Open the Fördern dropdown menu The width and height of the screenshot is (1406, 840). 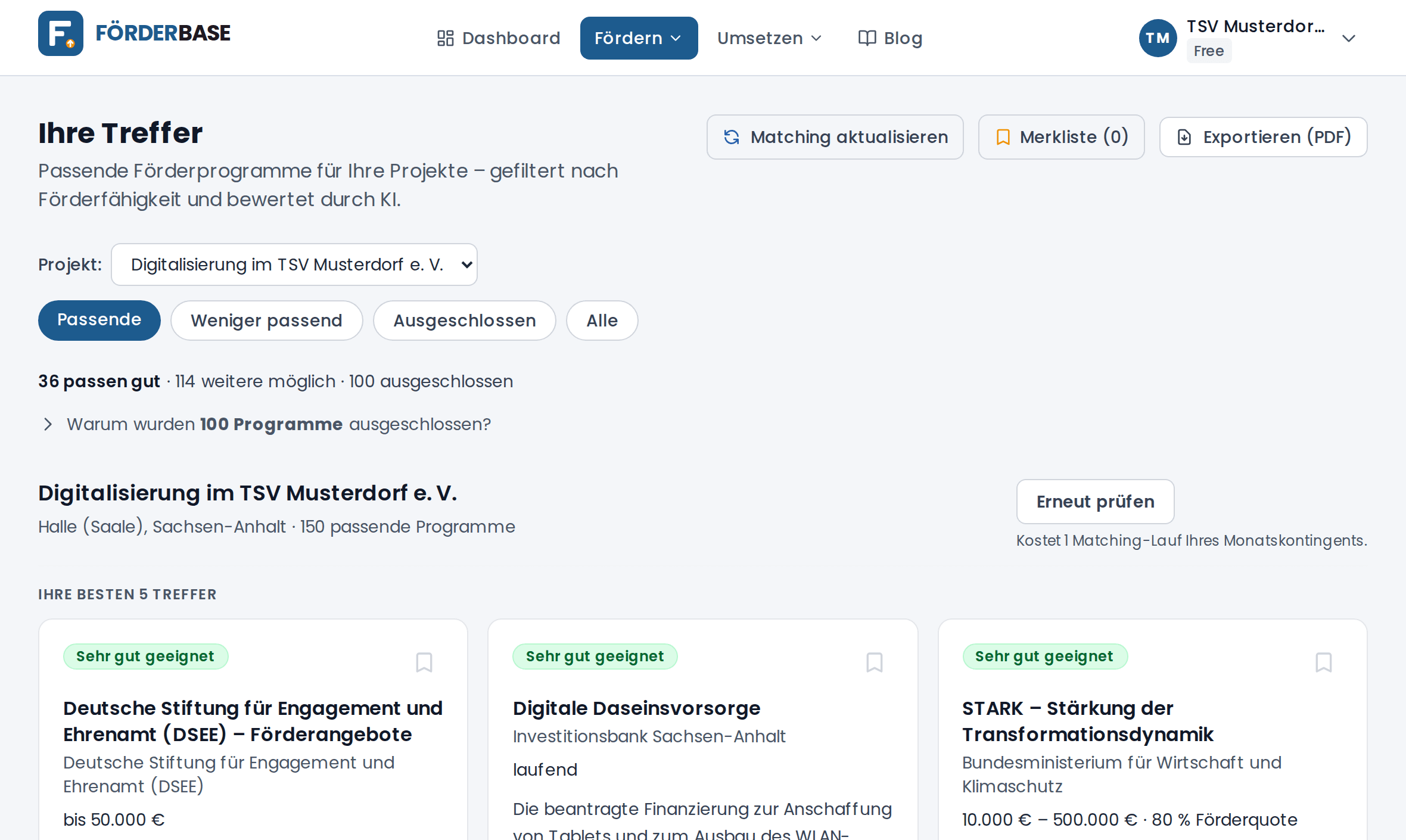click(x=639, y=38)
